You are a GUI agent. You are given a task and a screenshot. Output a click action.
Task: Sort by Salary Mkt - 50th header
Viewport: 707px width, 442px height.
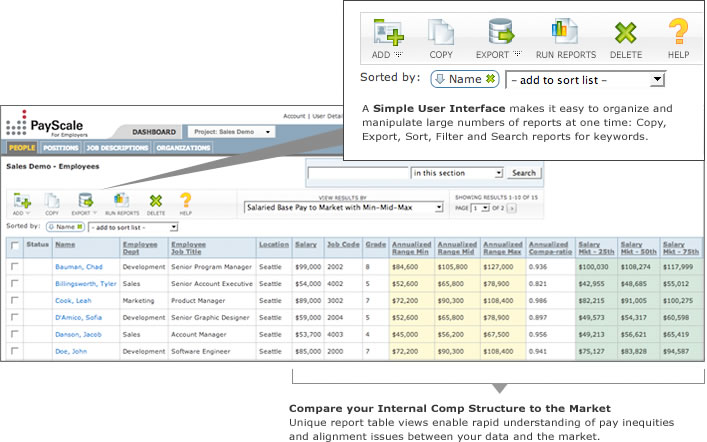tap(638, 248)
